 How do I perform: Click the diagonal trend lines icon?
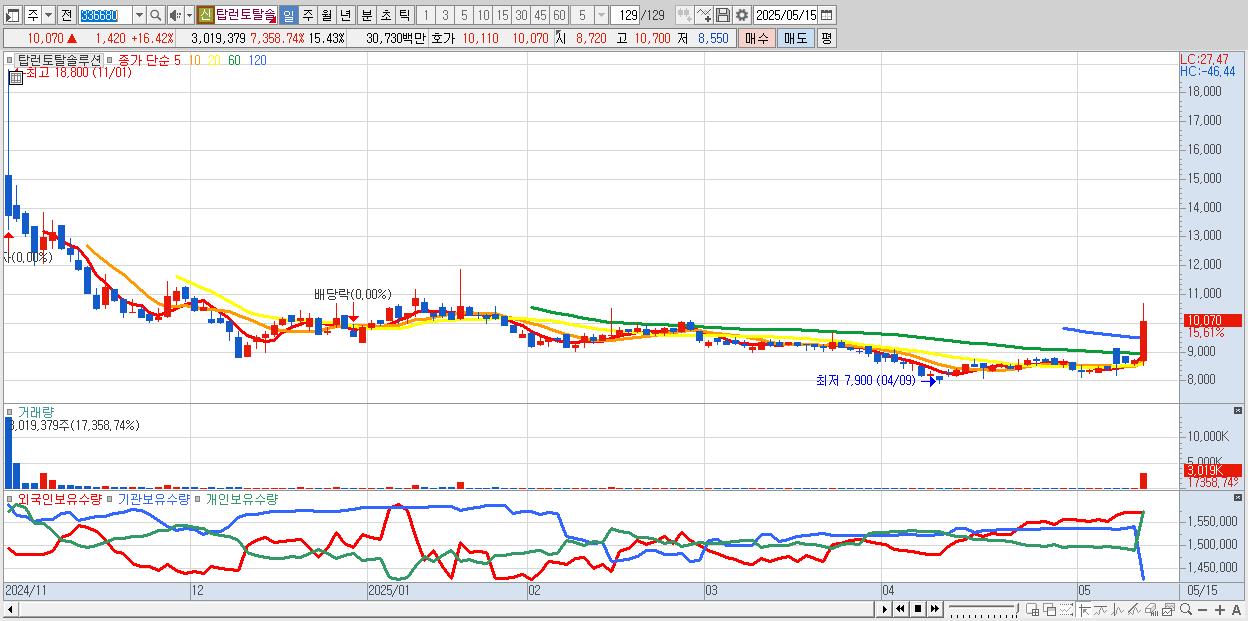pos(1136,609)
